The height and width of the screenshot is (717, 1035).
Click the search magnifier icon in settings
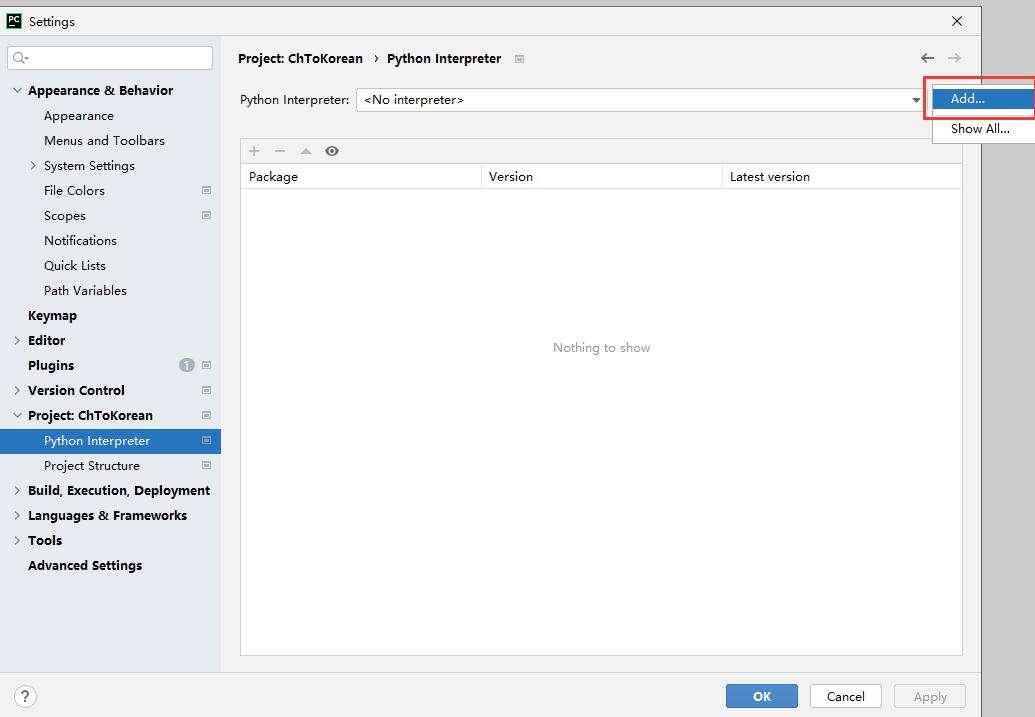tap(20, 58)
